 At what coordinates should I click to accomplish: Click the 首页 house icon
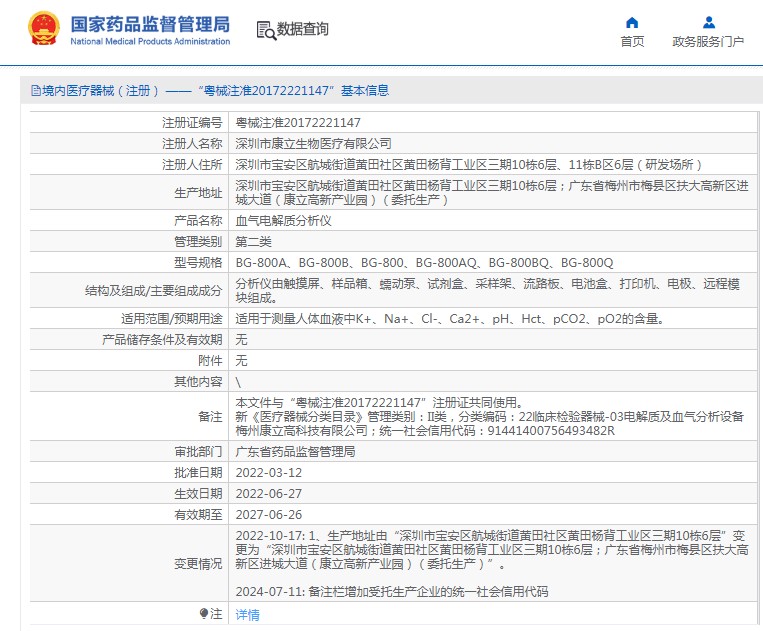pos(632,22)
